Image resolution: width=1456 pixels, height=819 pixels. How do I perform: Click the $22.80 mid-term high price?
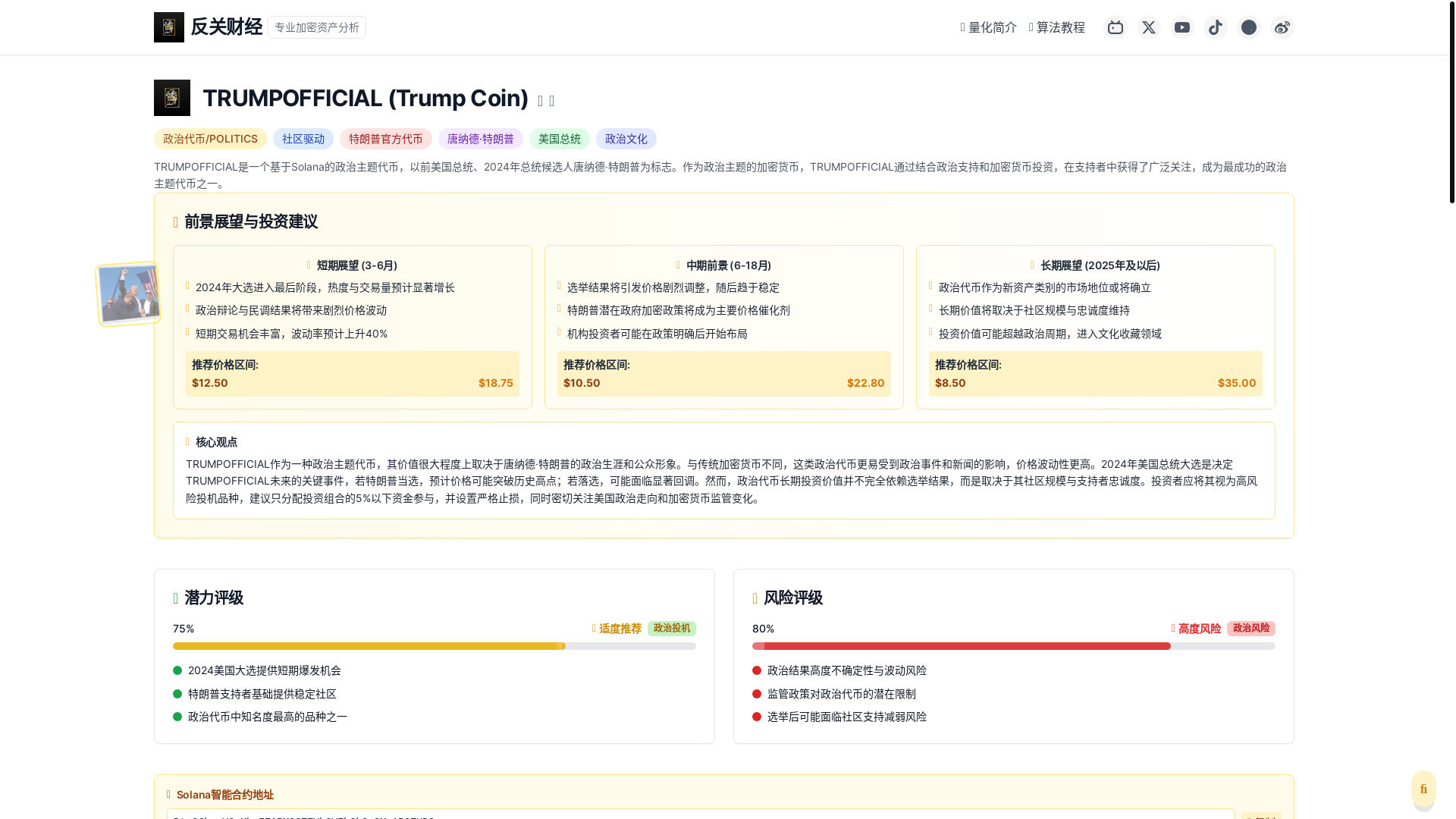[x=866, y=383]
